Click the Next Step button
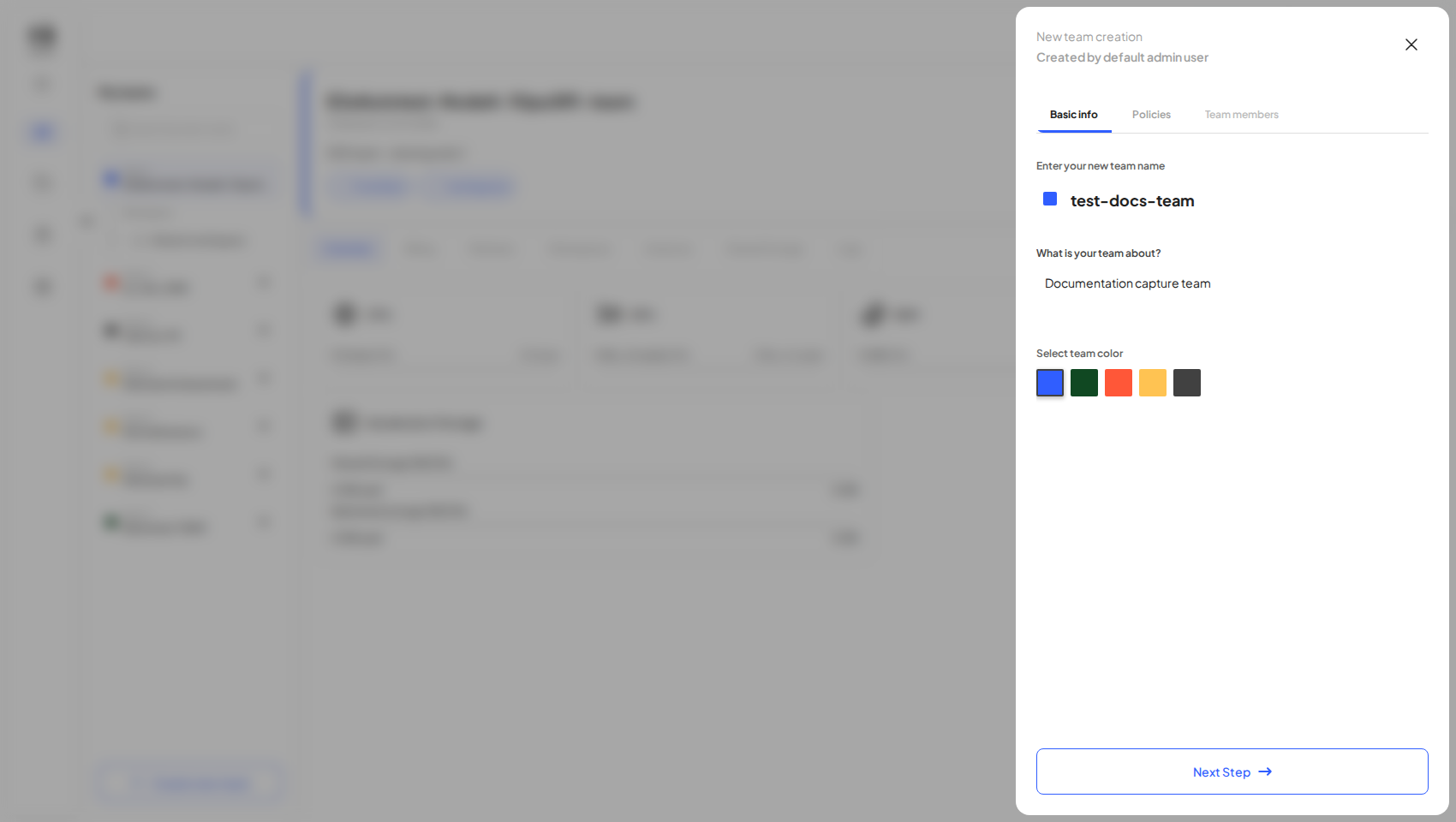The width and height of the screenshot is (1456, 822). click(1232, 771)
